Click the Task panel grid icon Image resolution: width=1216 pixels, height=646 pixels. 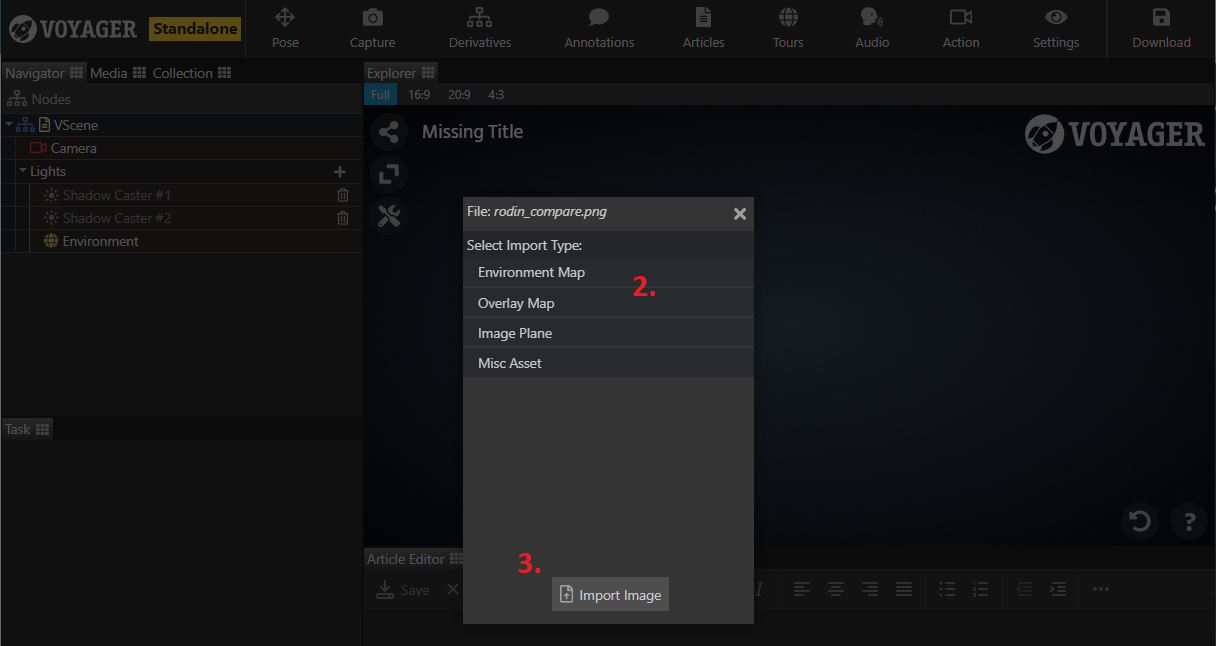pos(42,429)
